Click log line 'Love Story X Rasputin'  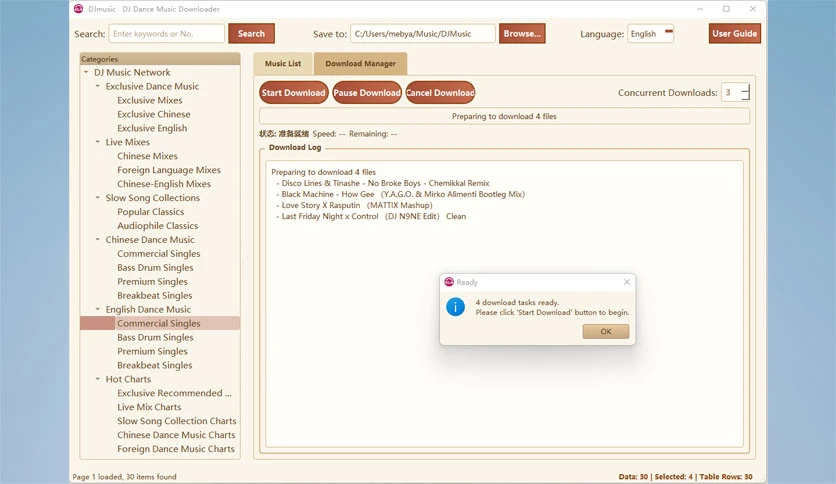(x=357, y=205)
